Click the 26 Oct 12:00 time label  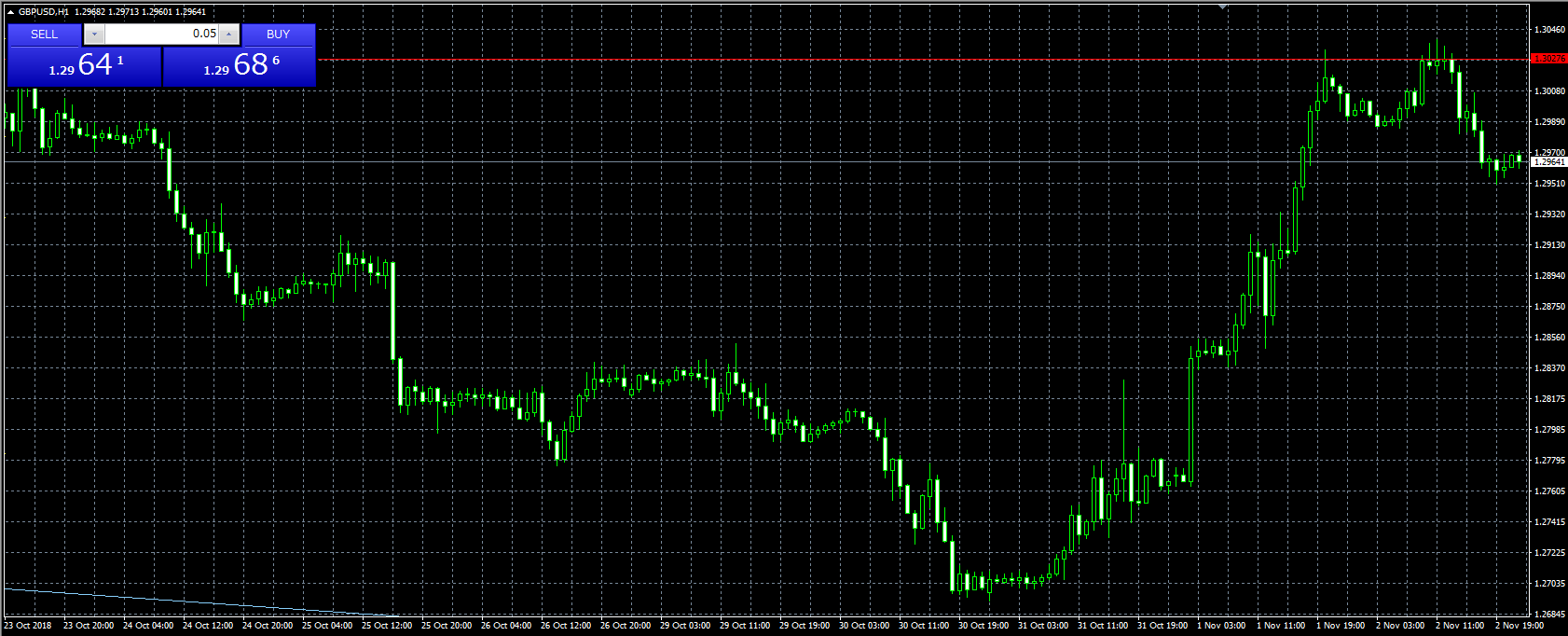pos(566,626)
